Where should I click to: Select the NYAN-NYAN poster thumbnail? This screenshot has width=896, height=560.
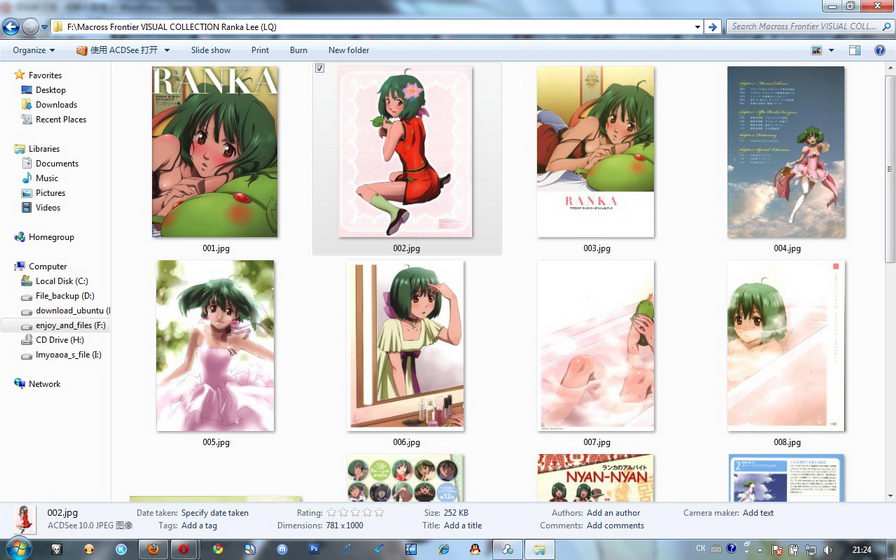click(595, 478)
